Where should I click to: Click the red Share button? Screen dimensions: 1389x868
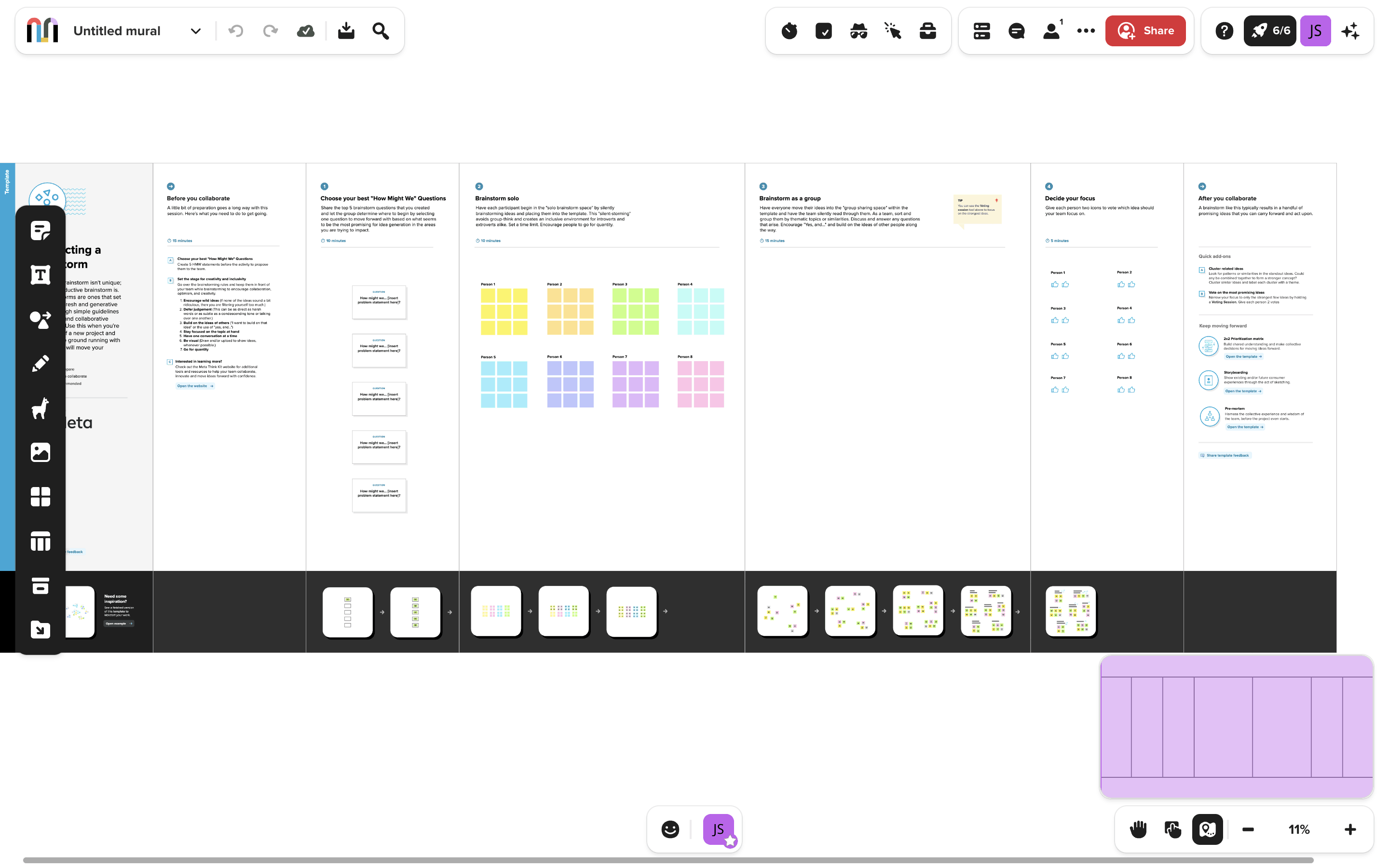pyautogui.click(x=1145, y=31)
